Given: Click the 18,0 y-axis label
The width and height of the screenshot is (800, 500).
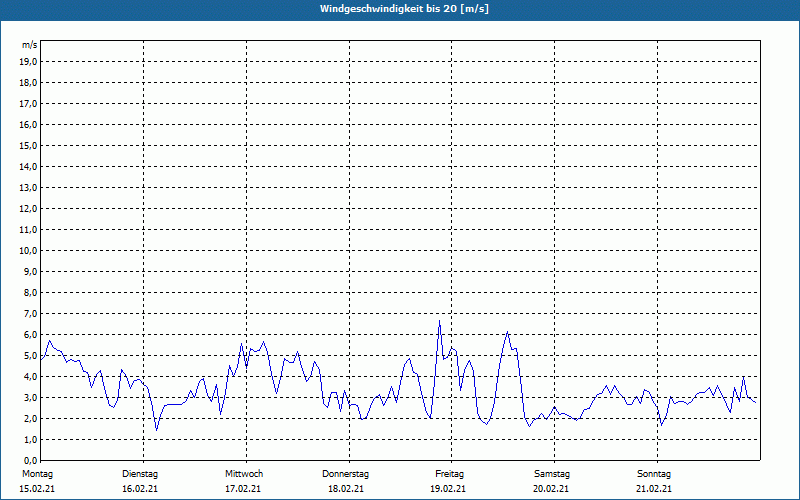Looking at the screenshot, I should pos(28,83).
